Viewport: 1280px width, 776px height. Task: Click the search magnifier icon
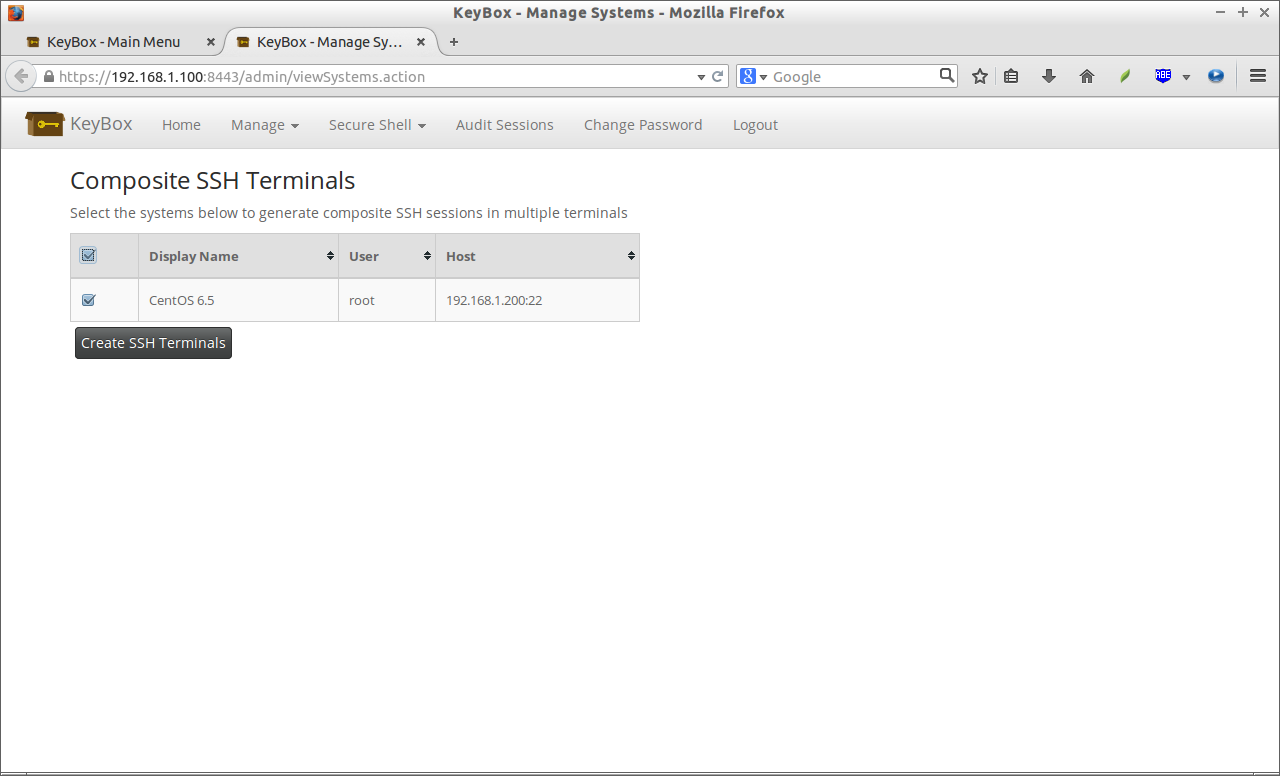click(x=947, y=75)
